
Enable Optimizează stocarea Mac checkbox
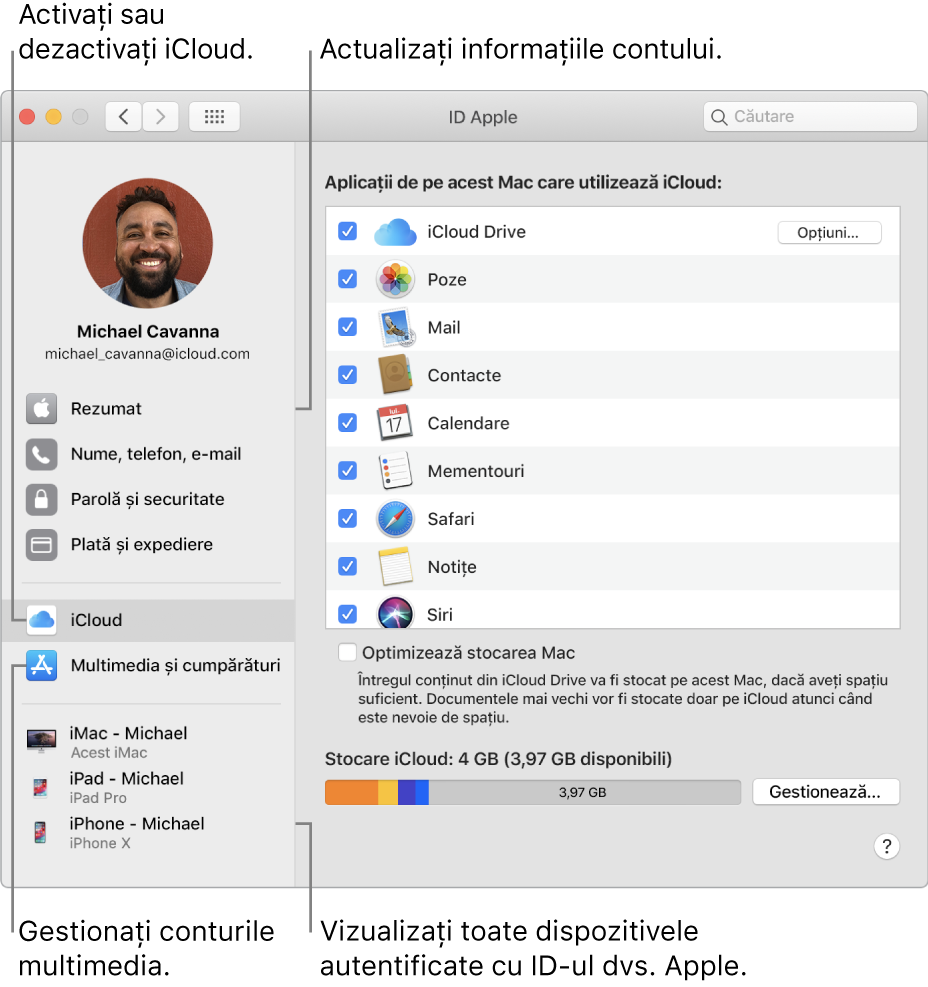(348, 652)
